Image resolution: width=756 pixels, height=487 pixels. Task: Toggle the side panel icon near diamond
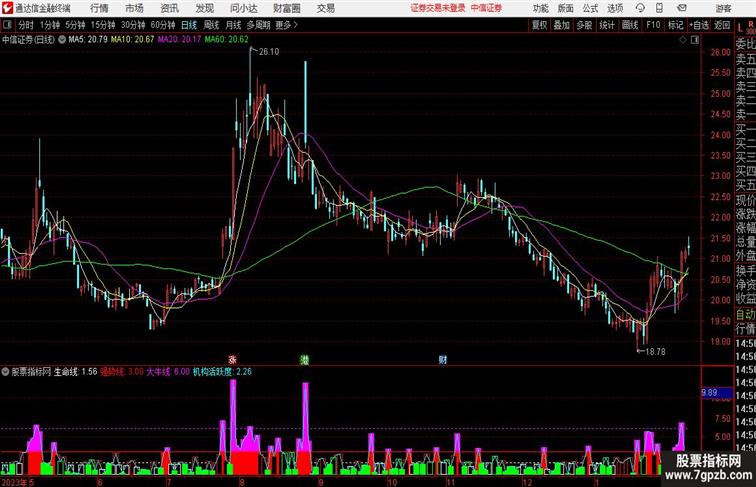tap(695, 40)
